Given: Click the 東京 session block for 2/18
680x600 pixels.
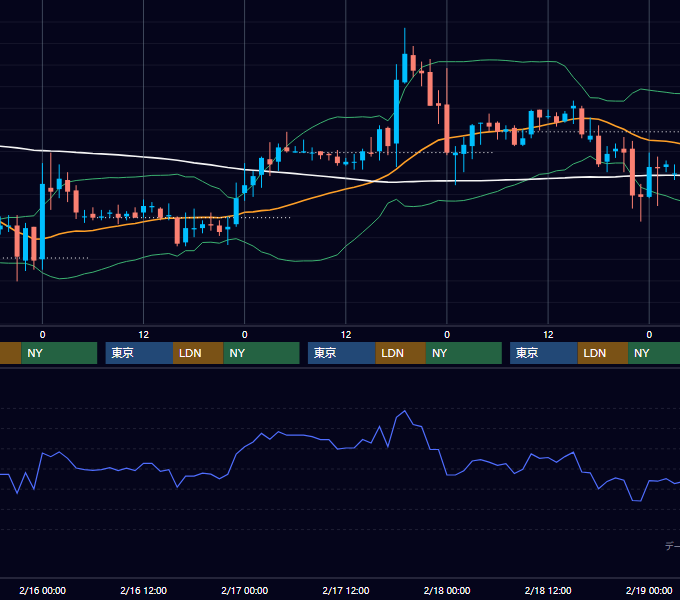Looking at the screenshot, I should [544, 353].
